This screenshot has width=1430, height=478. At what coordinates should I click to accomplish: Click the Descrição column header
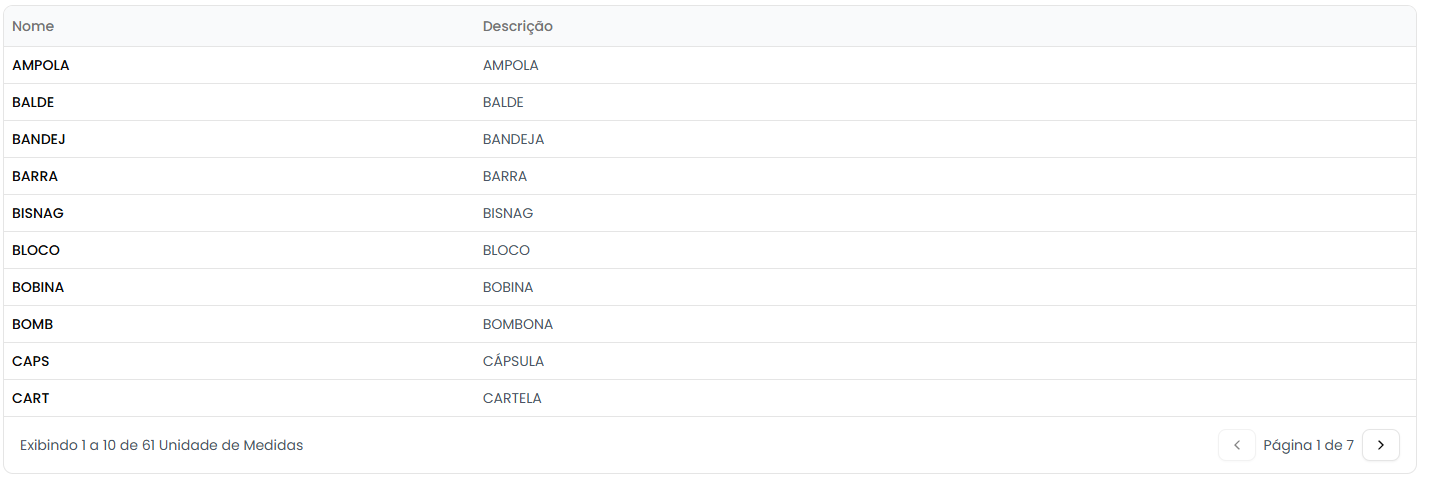(x=517, y=26)
